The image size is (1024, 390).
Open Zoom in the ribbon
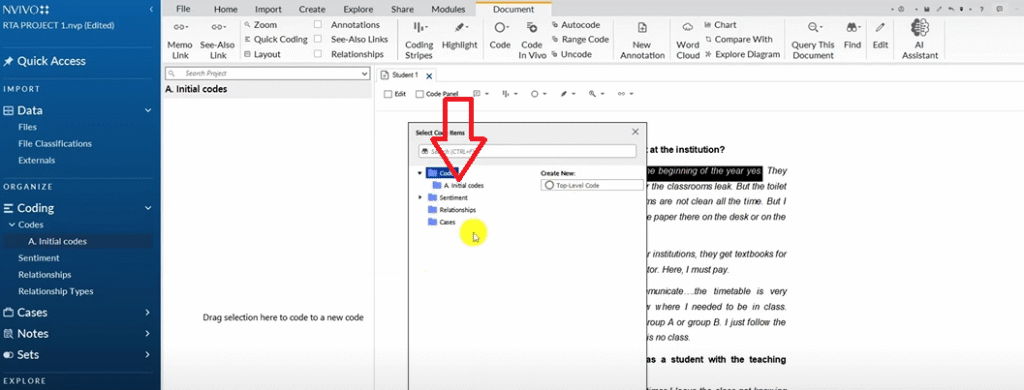tap(260, 24)
